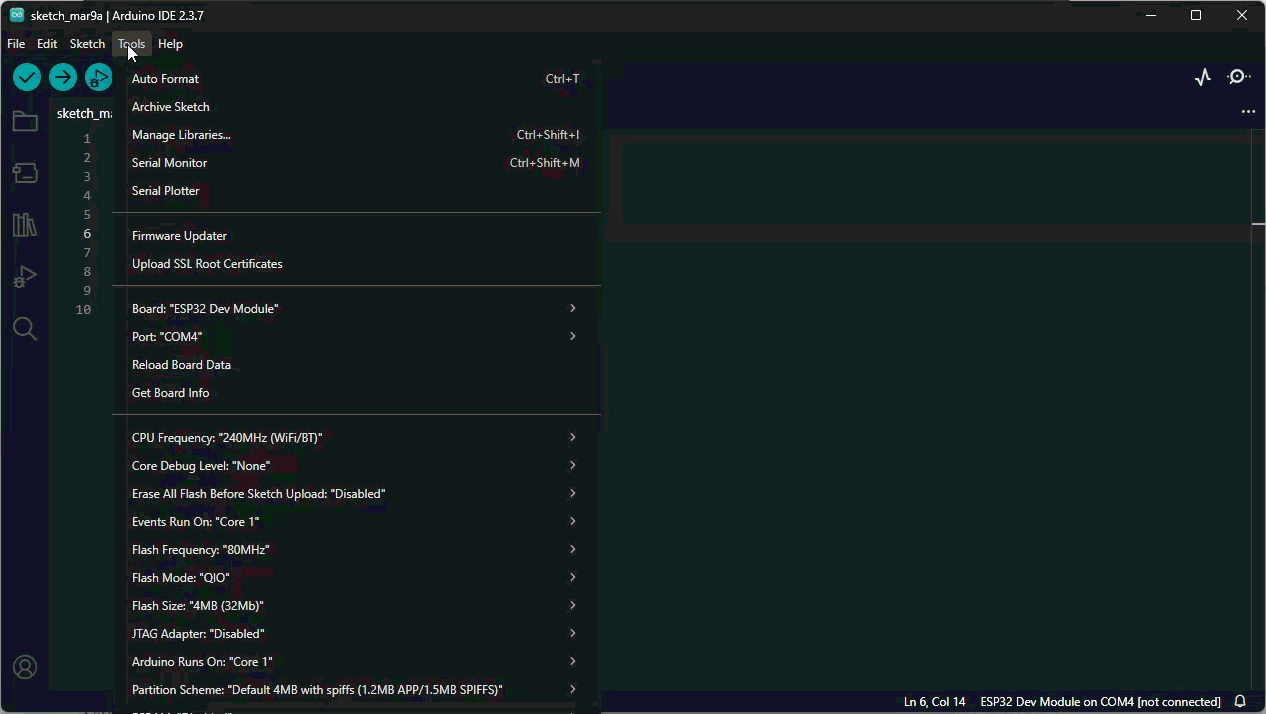Click the Upload arrow button

click(x=63, y=77)
